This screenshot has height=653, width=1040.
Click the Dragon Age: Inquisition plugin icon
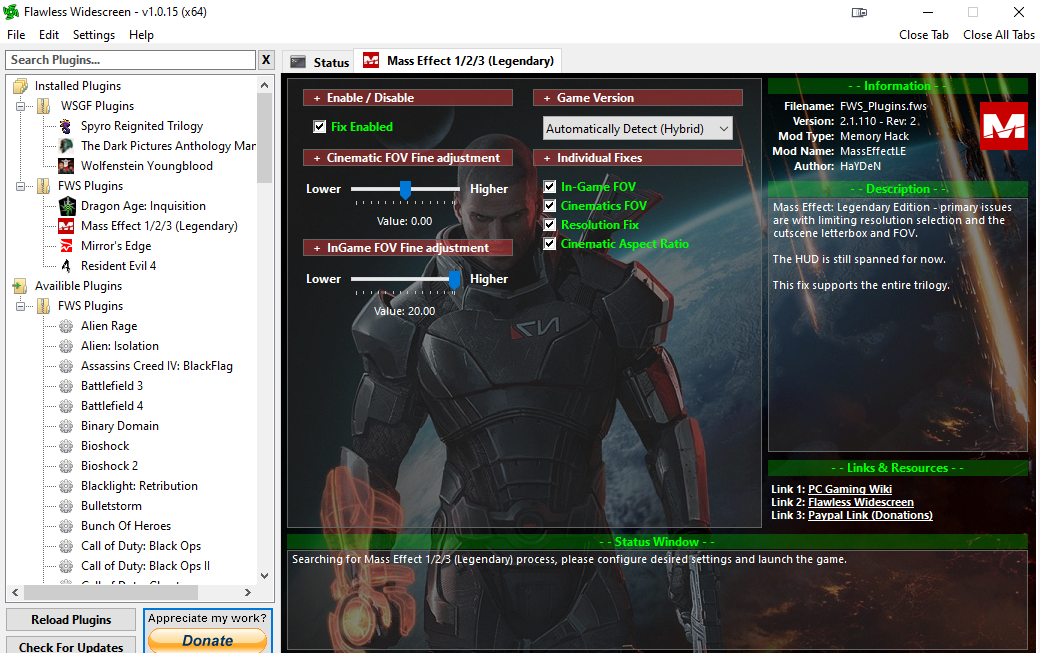(x=67, y=206)
